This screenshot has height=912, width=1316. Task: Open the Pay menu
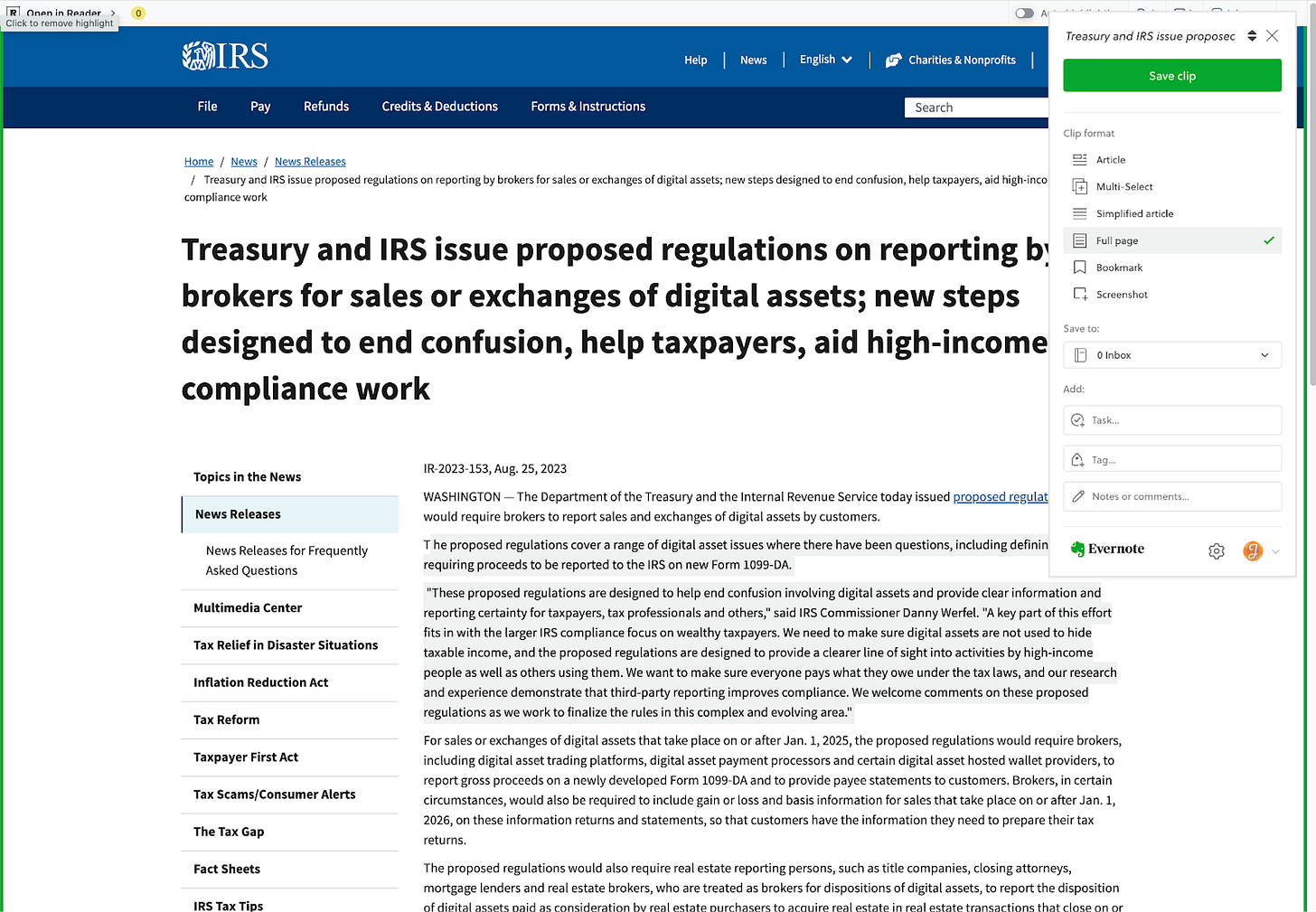(x=260, y=107)
